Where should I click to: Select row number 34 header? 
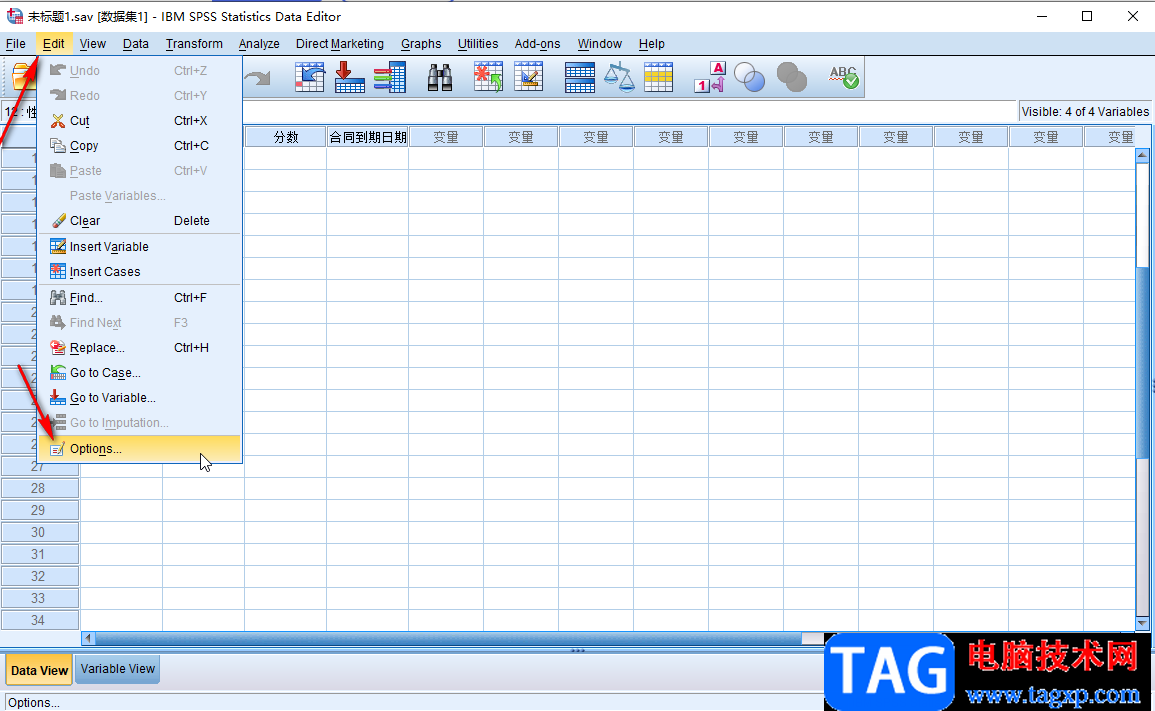coord(38,620)
